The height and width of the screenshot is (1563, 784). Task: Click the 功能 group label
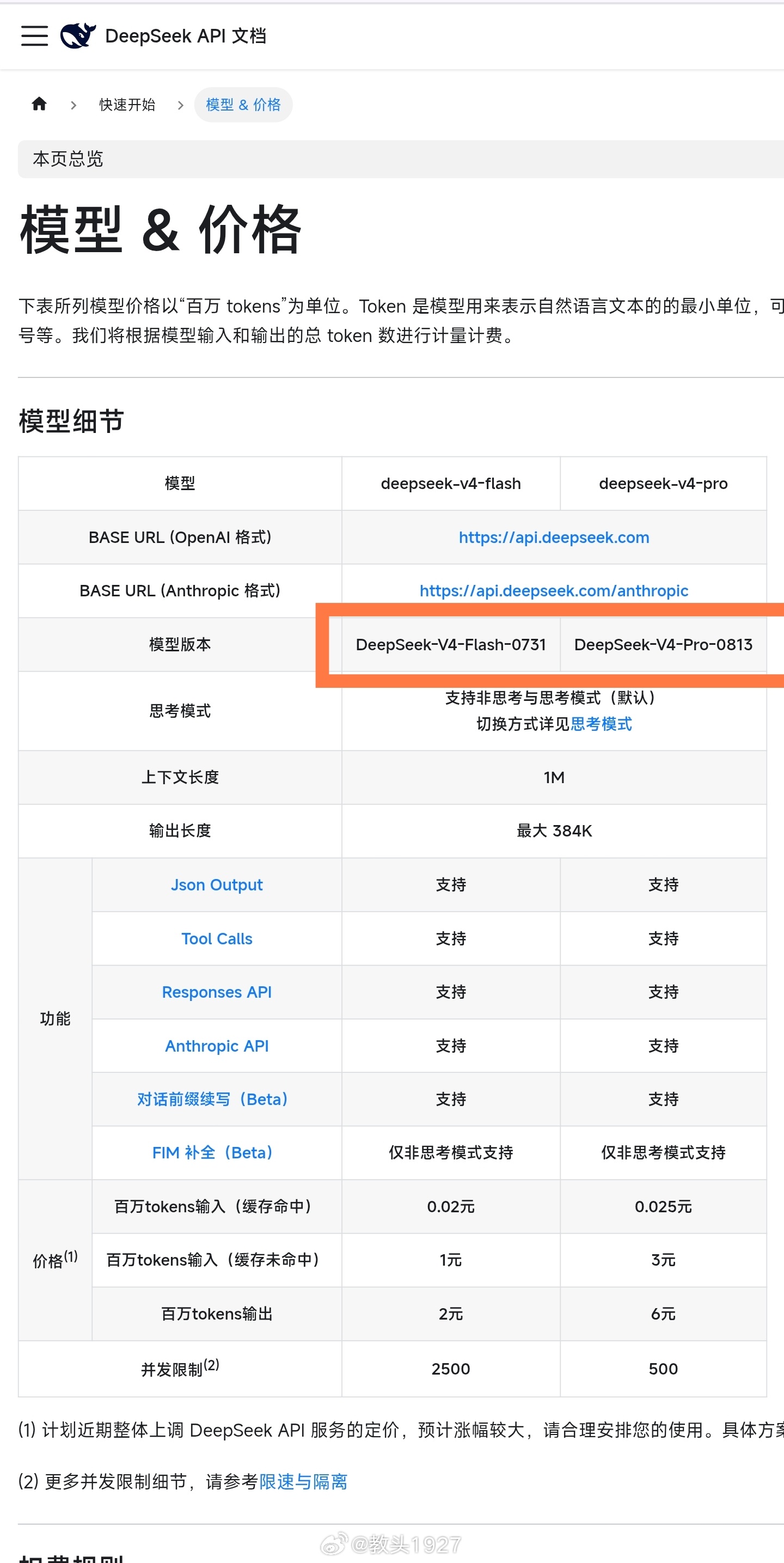coord(55,1019)
